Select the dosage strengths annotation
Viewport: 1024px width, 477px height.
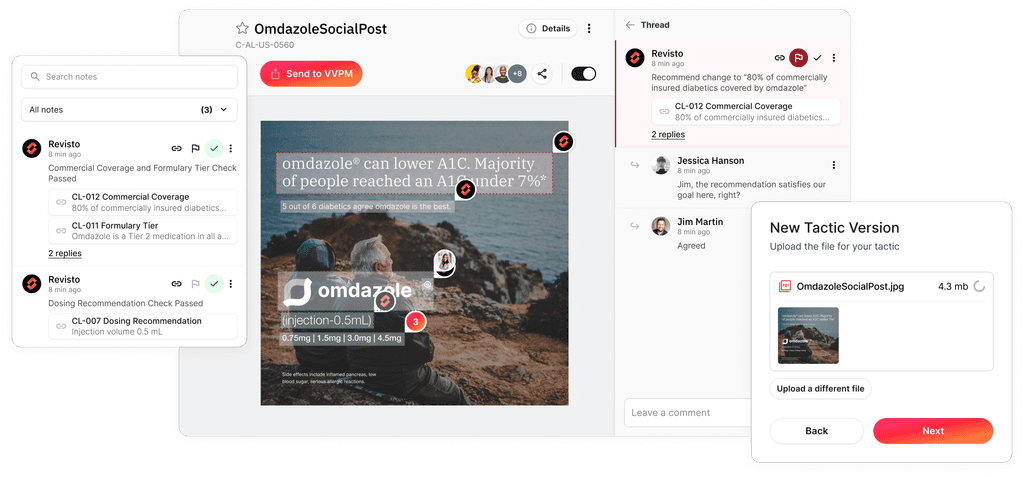[342, 338]
